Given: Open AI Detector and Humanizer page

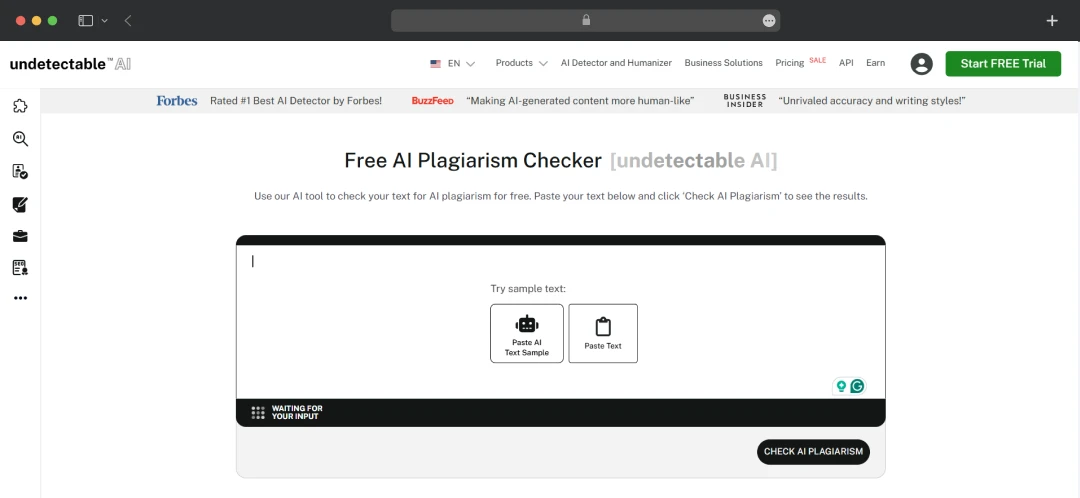Looking at the screenshot, I should [x=616, y=63].
